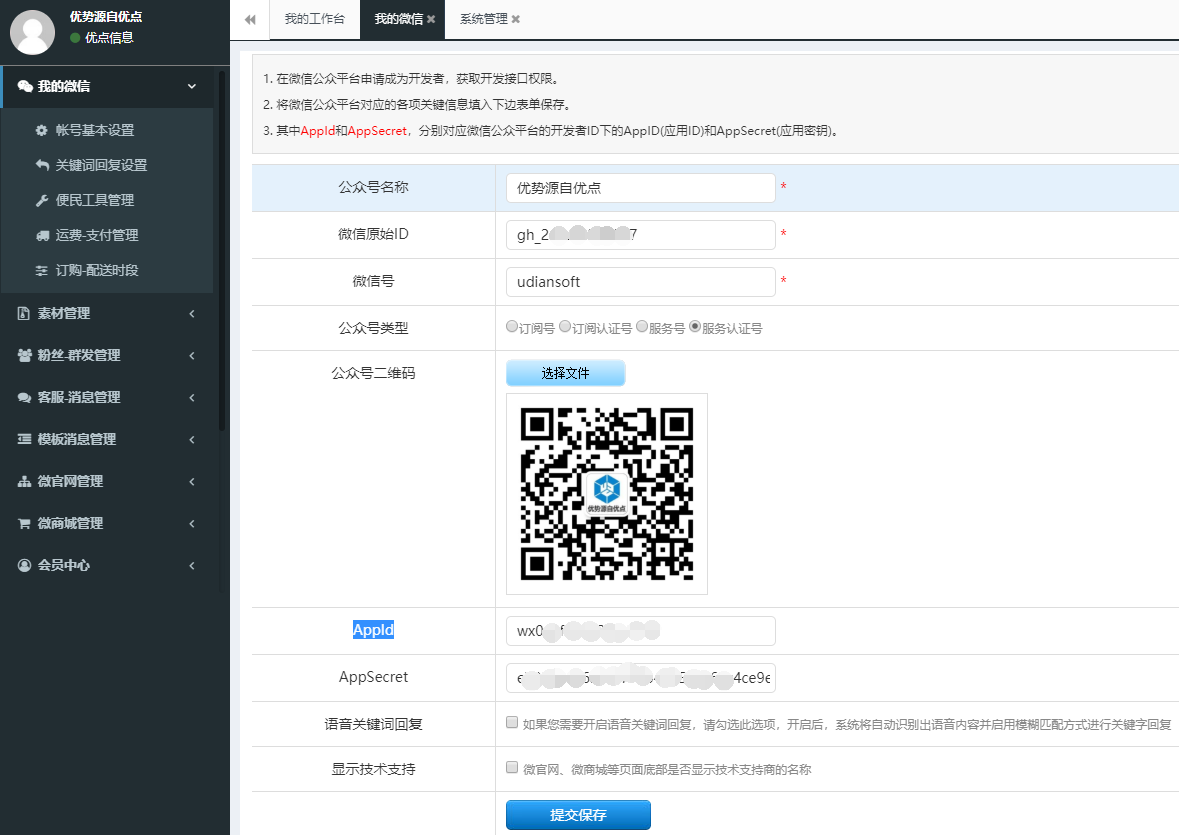1179x835 pixels.
Task: Click the green online status dot
Action: [75, 38]
